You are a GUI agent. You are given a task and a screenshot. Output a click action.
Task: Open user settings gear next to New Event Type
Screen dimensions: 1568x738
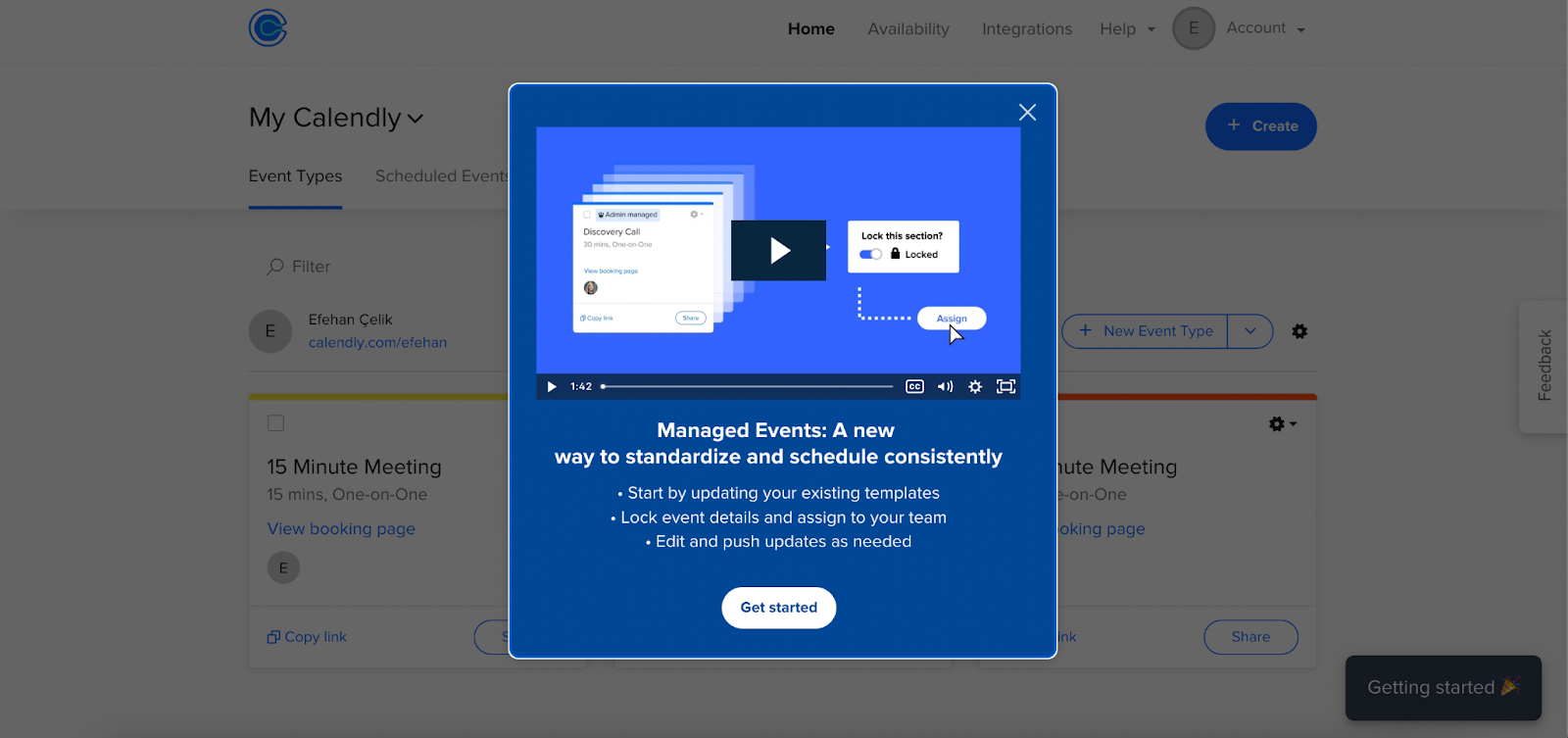(1299, 331)
